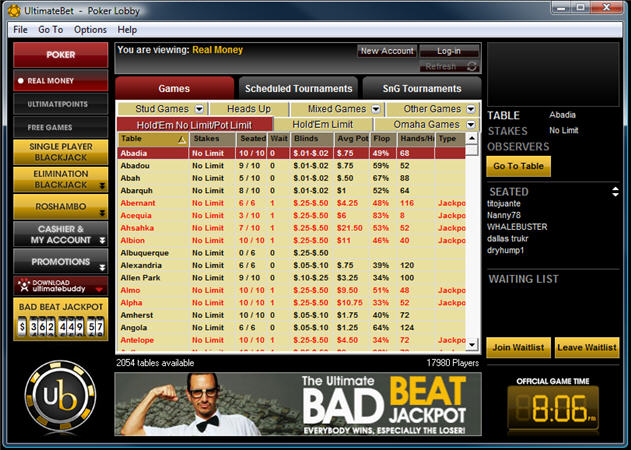Expand the Omaha Games dropdown arrow
Image resolution: width=631 pixels, height=450 pixels.
[470, 124]
